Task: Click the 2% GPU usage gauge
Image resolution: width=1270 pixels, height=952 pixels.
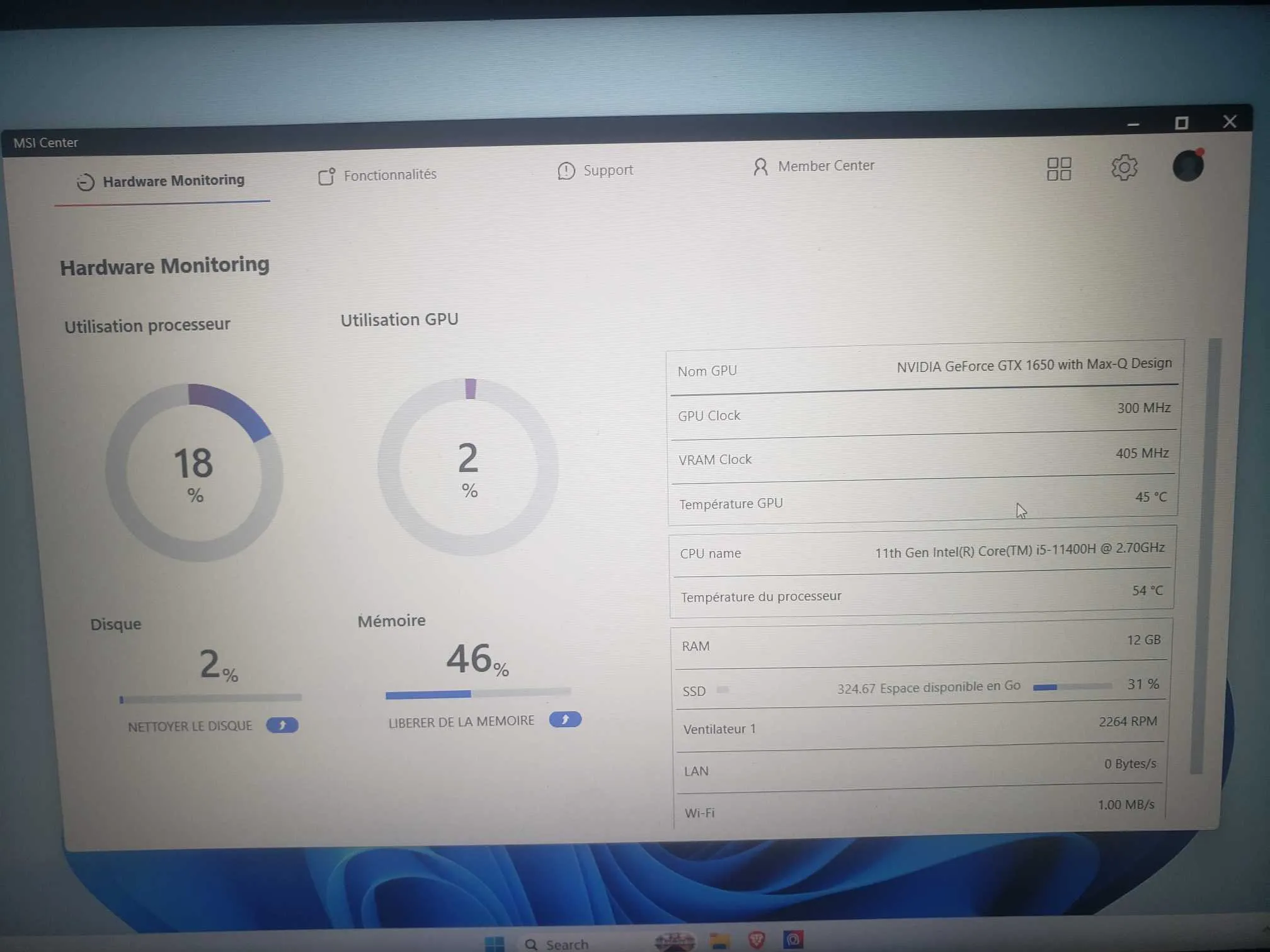Action: click(x=468, y=467)
